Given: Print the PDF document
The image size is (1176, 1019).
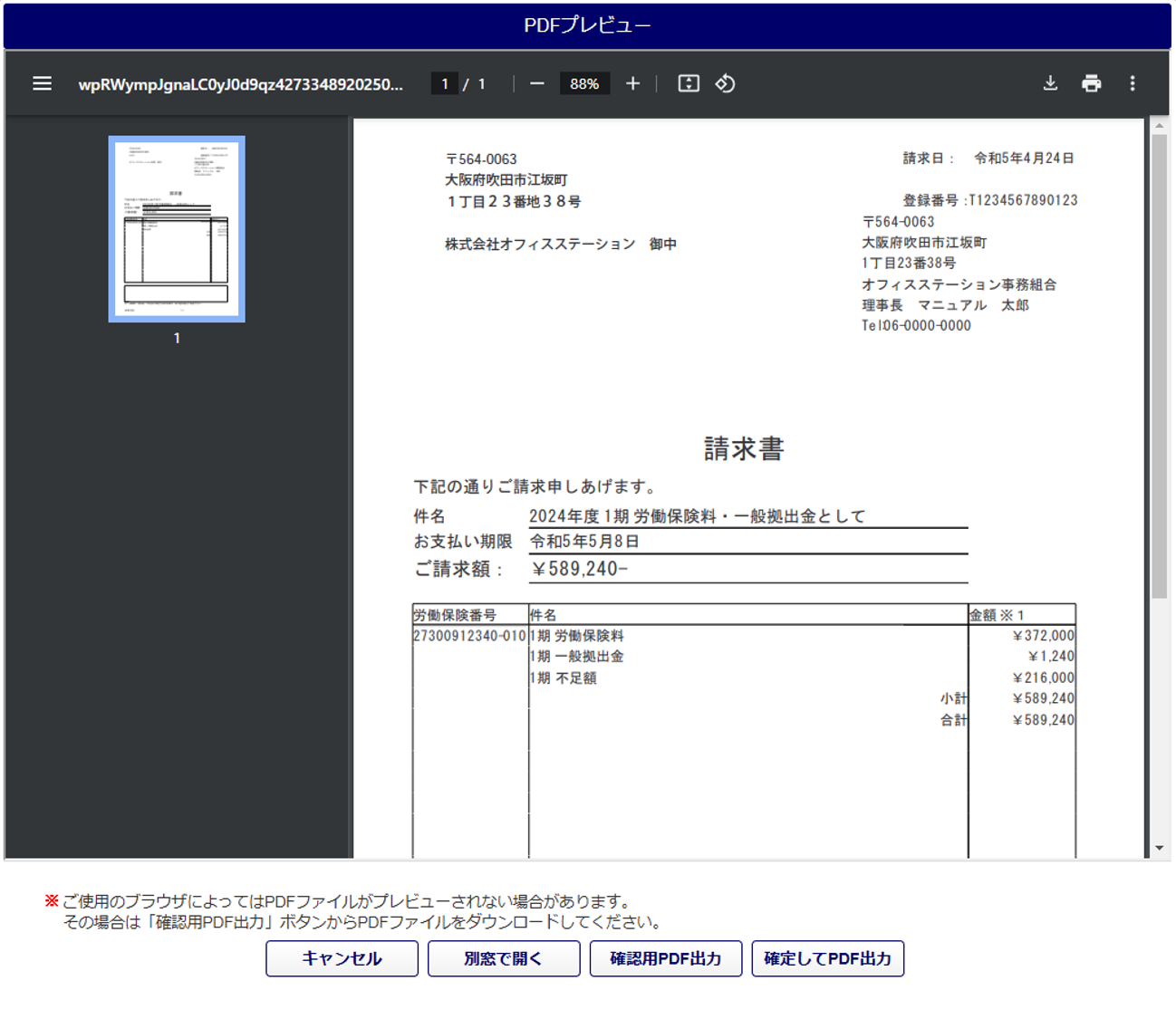Looking at the screenshot, I should point(1091,83).
